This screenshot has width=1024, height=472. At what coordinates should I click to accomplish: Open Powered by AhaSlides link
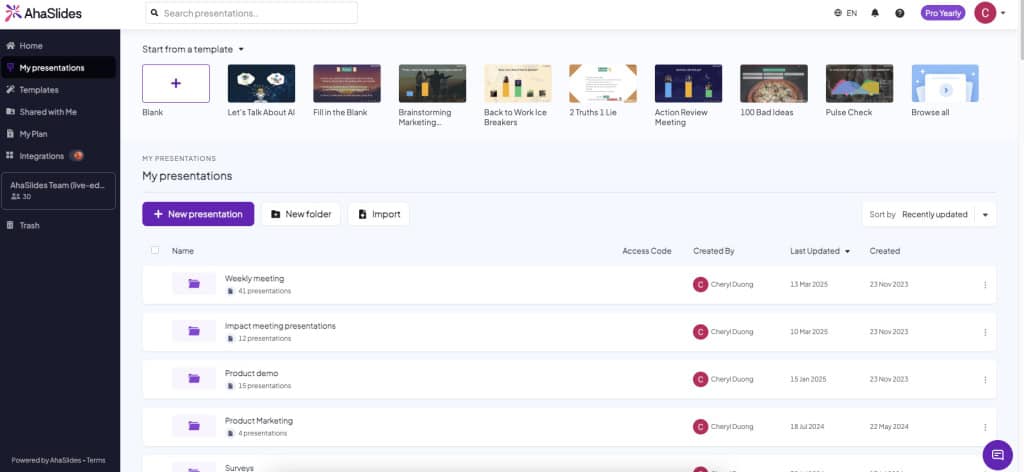[46, 460]
